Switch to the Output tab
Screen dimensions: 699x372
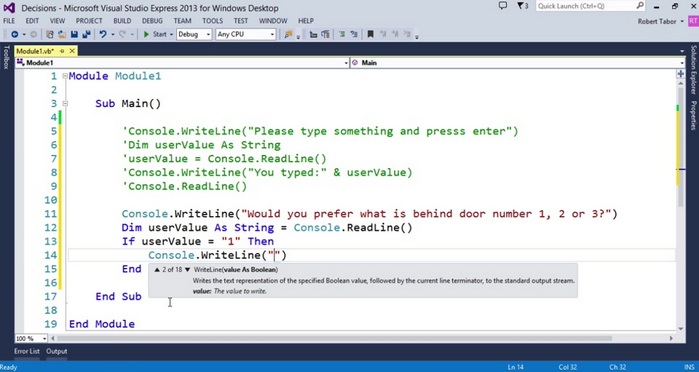point(57,351)
